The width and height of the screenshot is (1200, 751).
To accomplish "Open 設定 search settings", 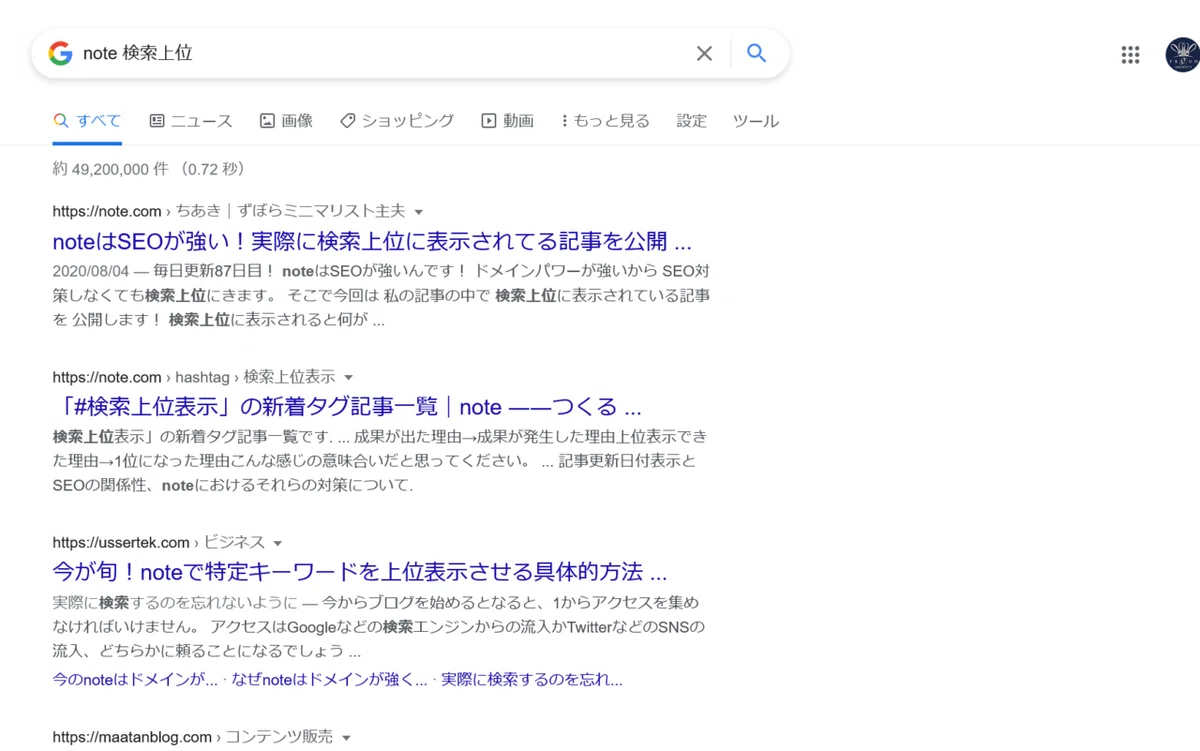I will pyautogui.click(x=691, y=121).
